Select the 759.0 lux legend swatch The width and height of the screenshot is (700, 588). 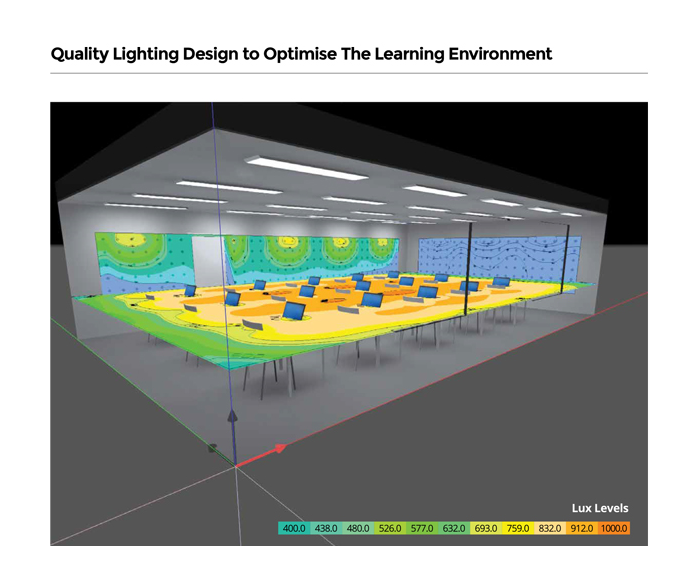tap(517, 528)
